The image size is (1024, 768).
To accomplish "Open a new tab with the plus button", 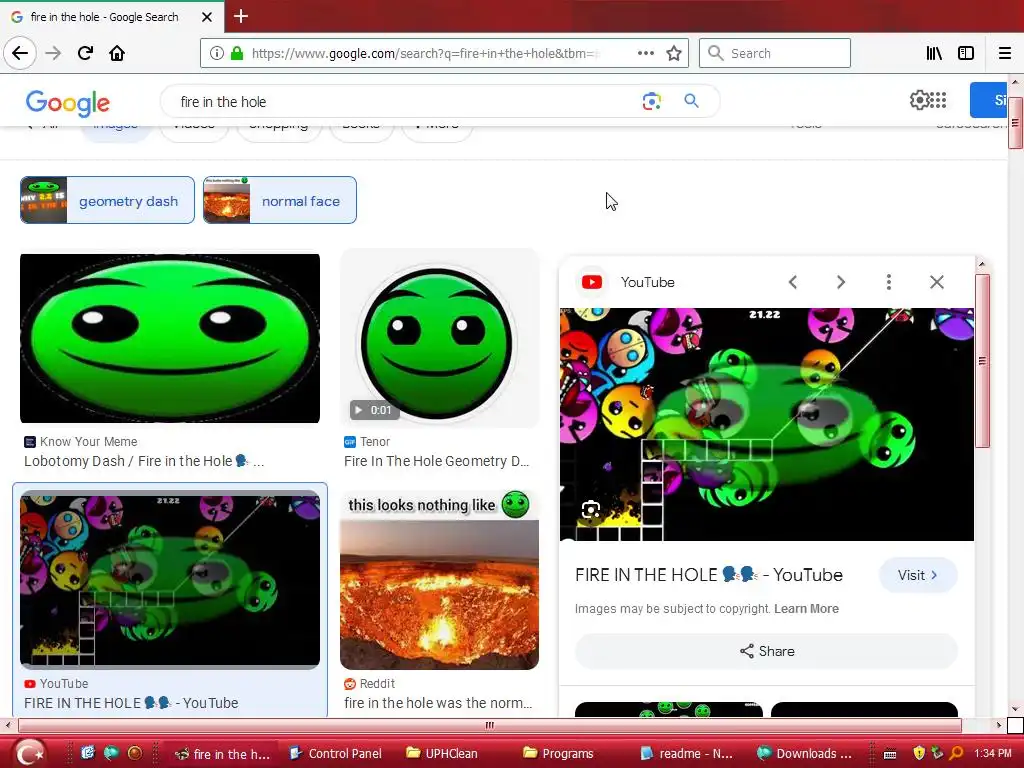I will click(x=241, y=16).
